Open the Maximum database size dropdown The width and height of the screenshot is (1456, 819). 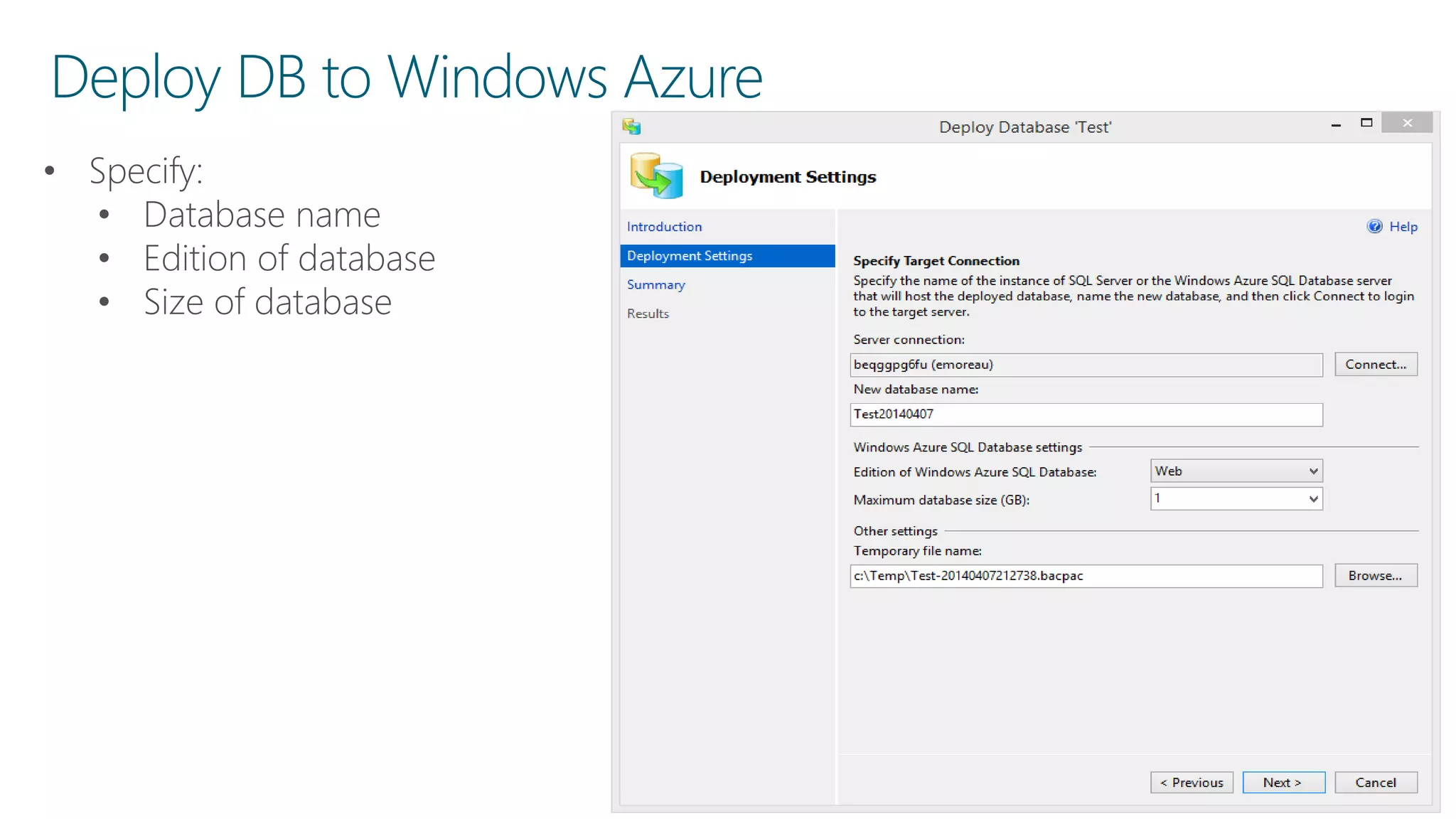(x=1236, y=498)
